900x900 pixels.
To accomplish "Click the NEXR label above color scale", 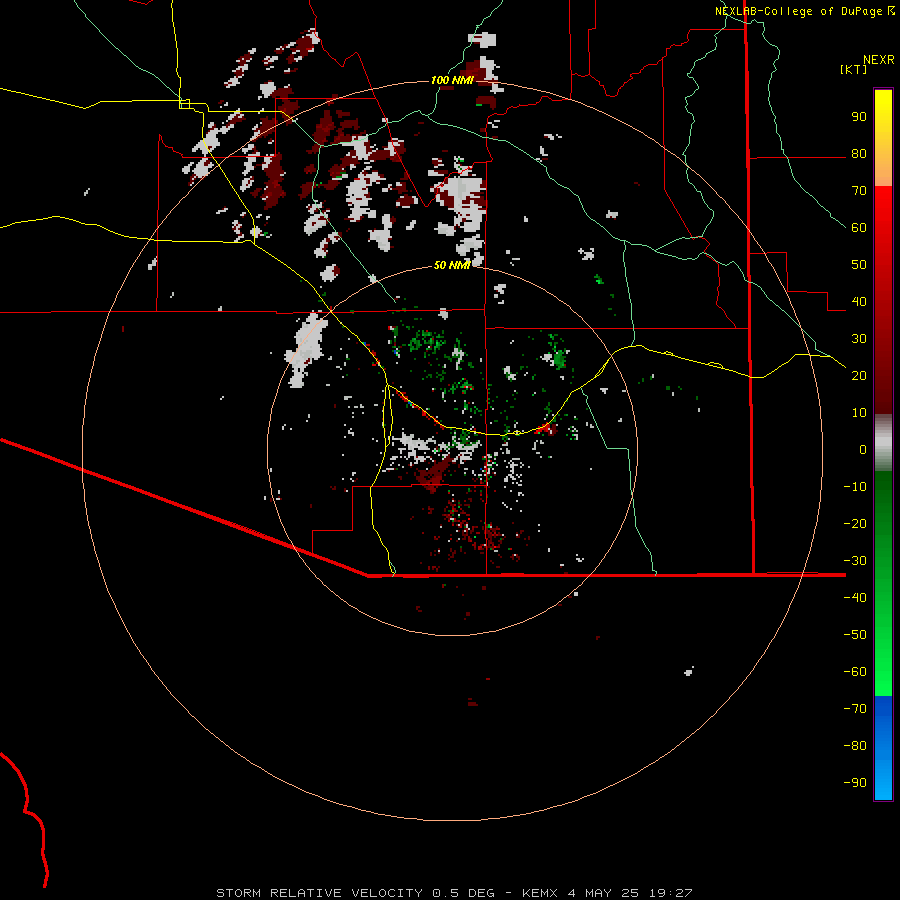I will click(879, 60).
